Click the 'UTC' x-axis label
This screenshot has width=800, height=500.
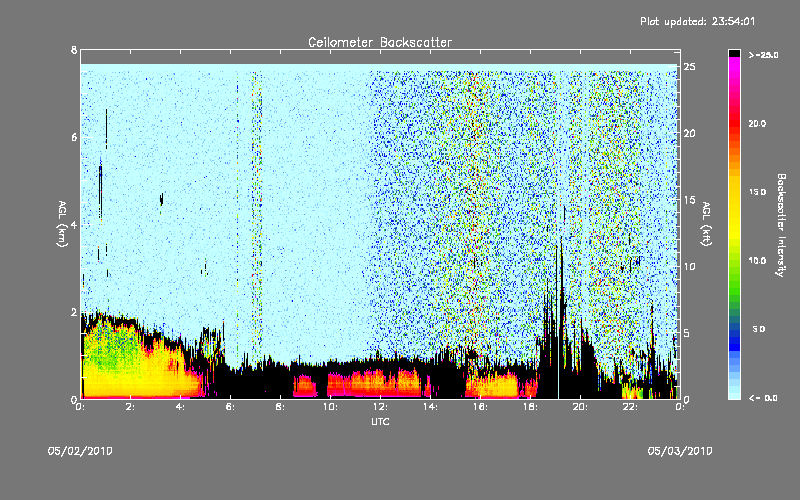click(380, 421)
